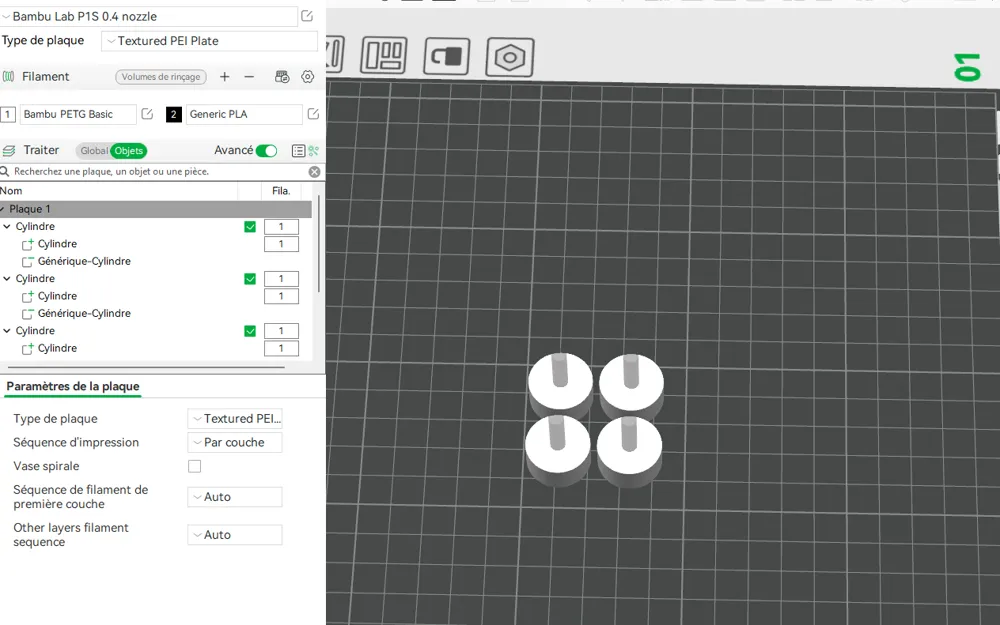Image resolution: width=1000 pixels, height=625 pixels.
Task: Clear the object search field
Action: pyautogui.click(x=314, y=172)
